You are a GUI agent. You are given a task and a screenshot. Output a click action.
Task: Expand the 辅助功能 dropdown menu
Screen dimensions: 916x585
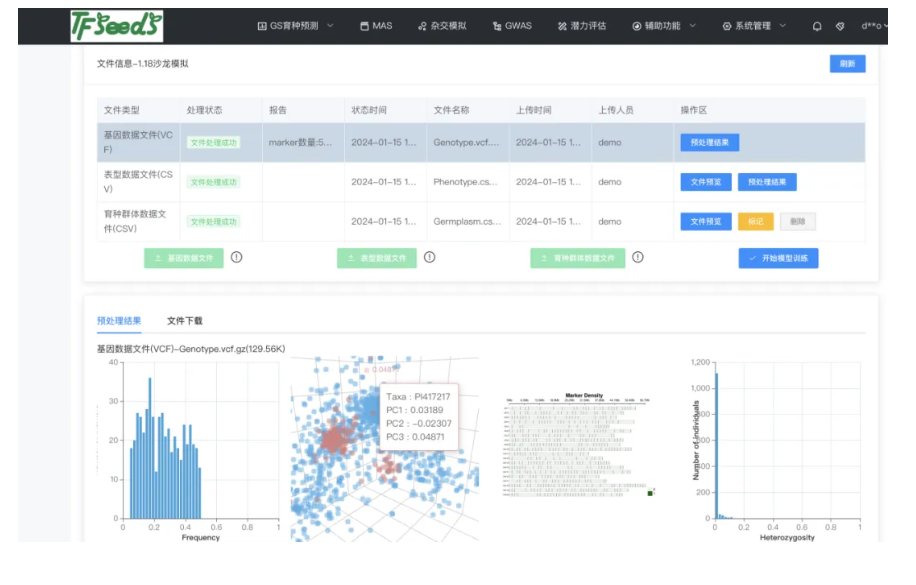(x=664, y=26)
